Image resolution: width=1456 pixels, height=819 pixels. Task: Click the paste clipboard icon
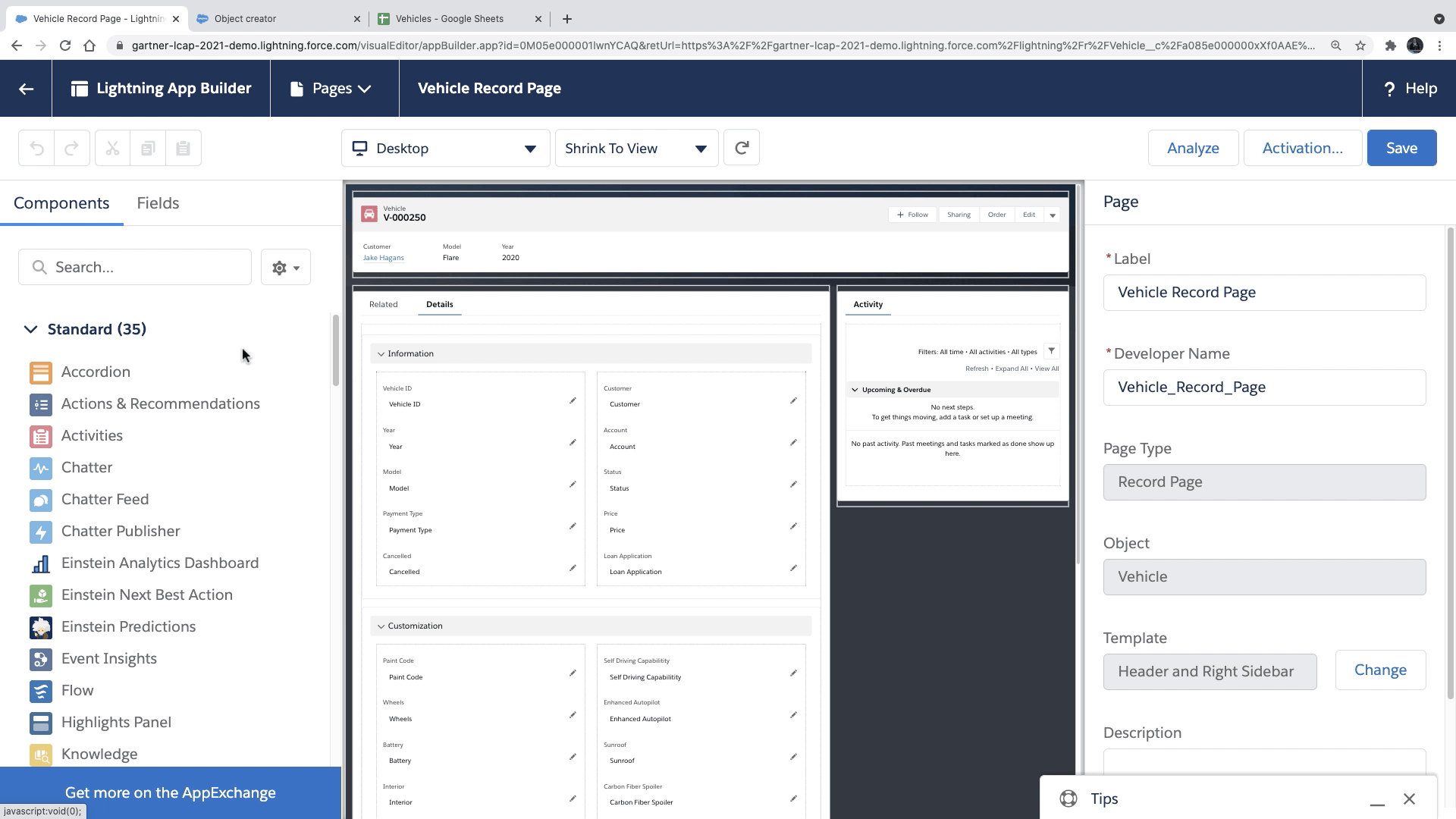coord(183,149)
